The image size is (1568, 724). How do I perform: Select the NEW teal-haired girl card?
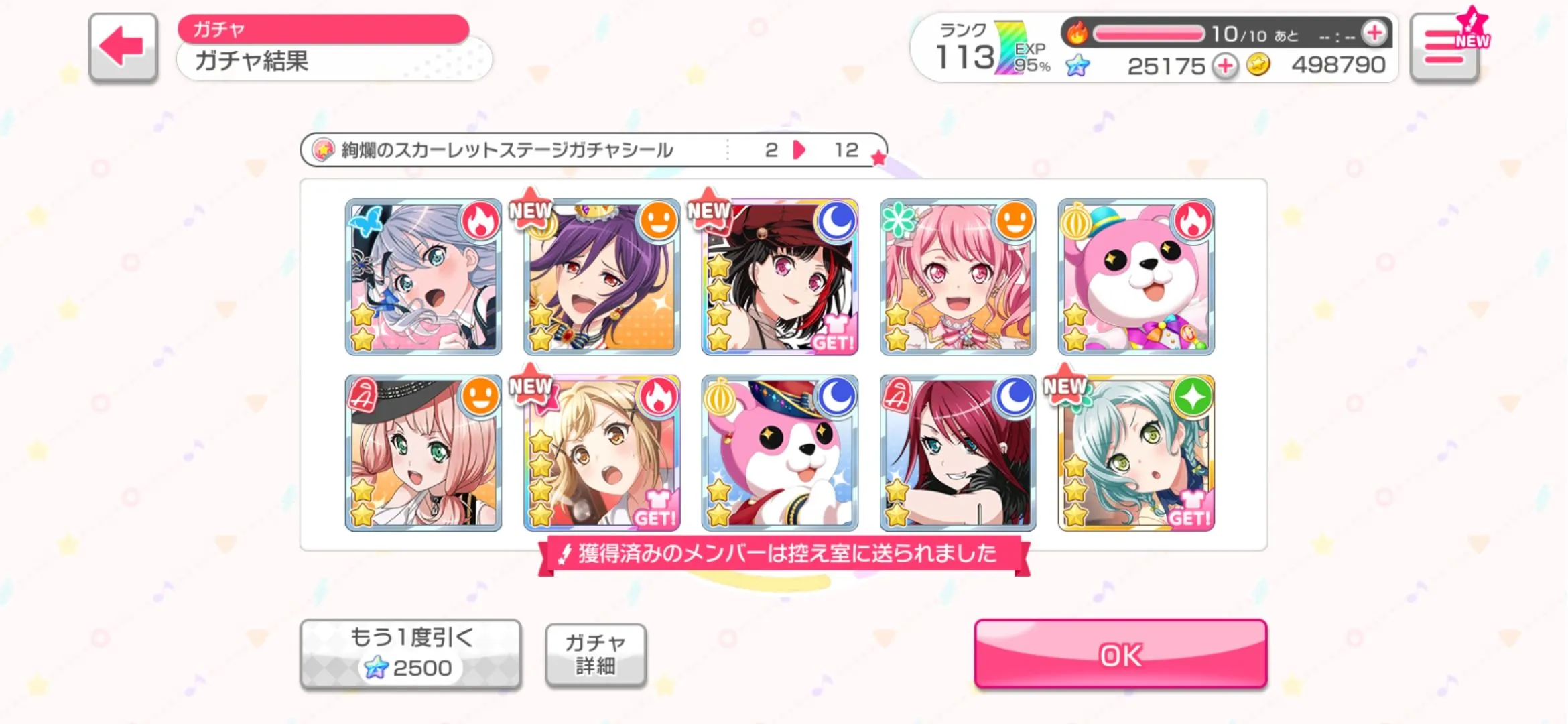(x=1136, y=453)
